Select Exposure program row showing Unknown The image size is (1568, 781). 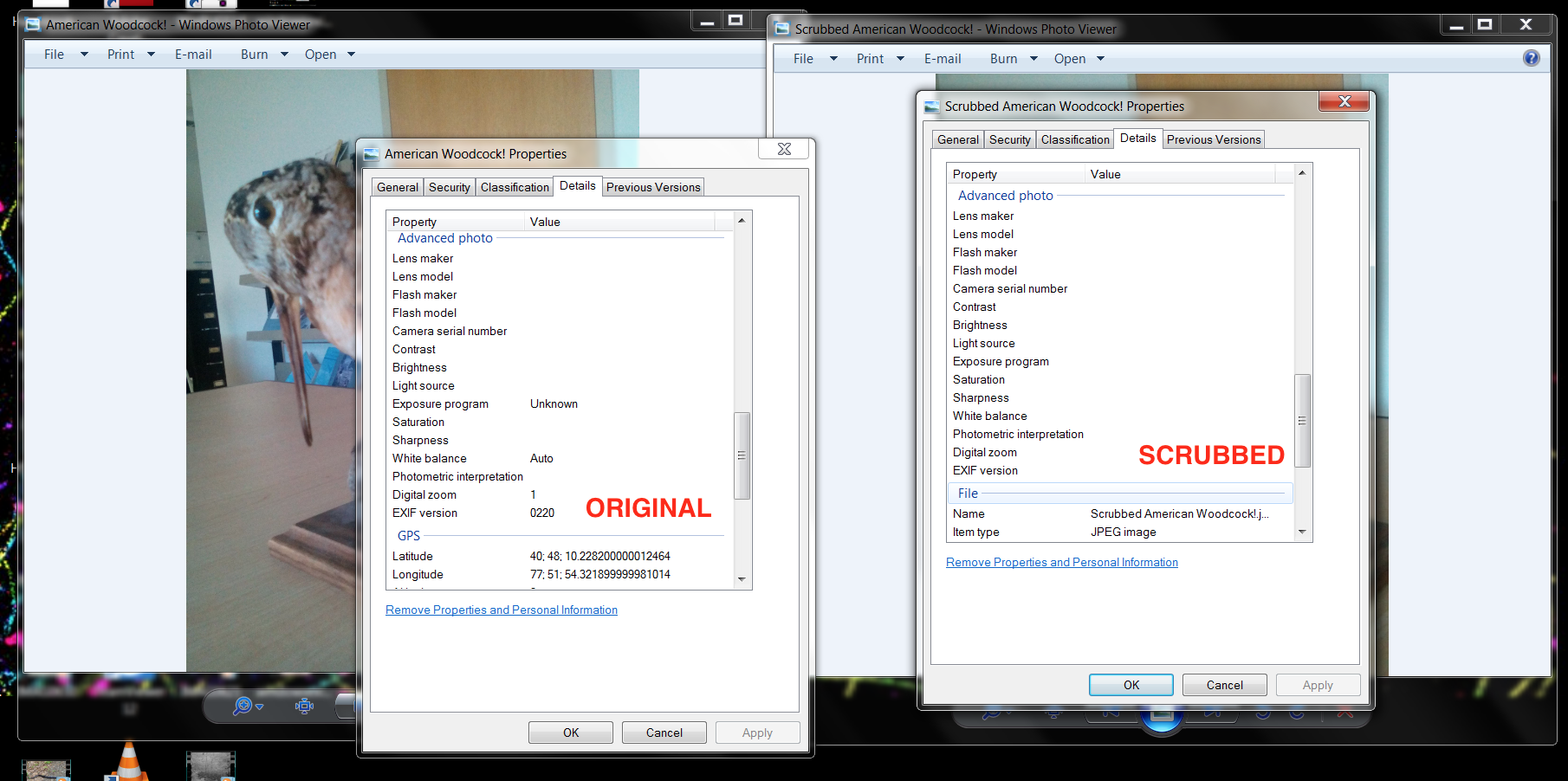[560, 403]
